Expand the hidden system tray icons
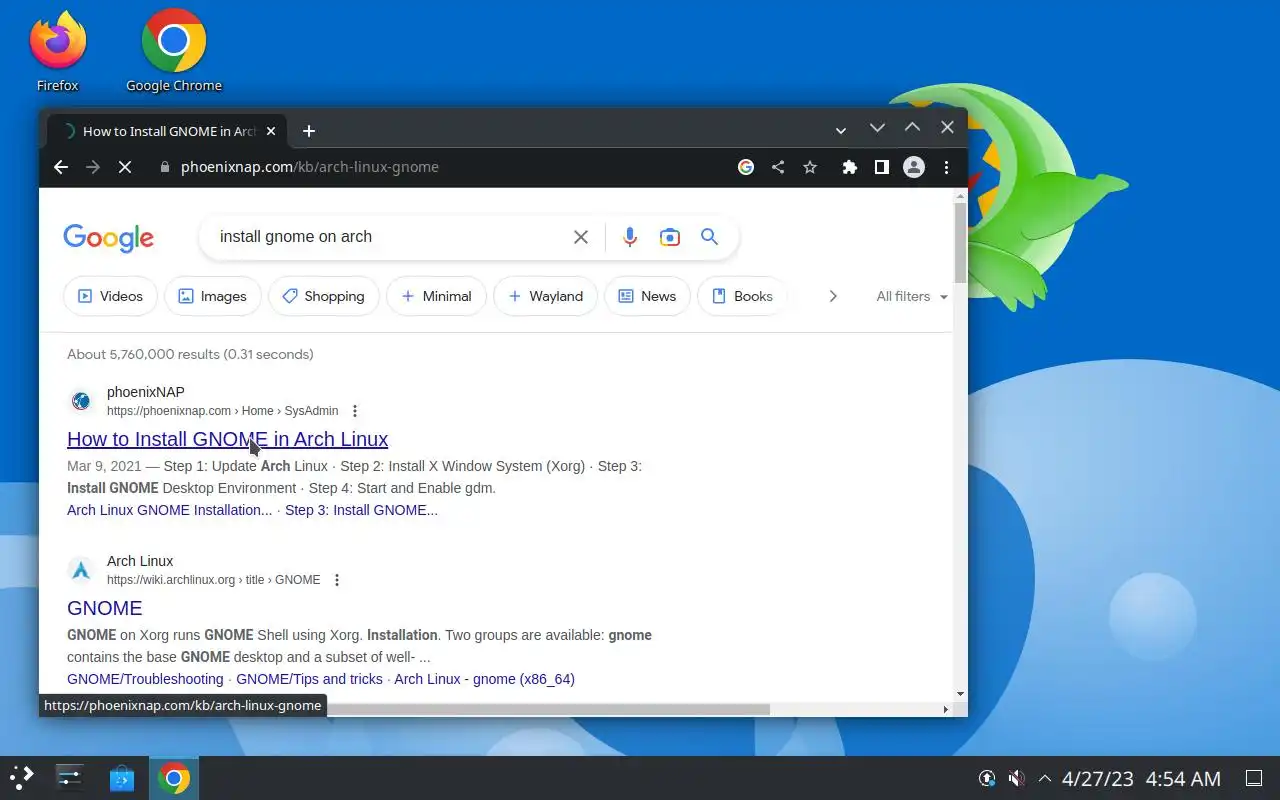The image size is (1280, 800). [1045, 778]
